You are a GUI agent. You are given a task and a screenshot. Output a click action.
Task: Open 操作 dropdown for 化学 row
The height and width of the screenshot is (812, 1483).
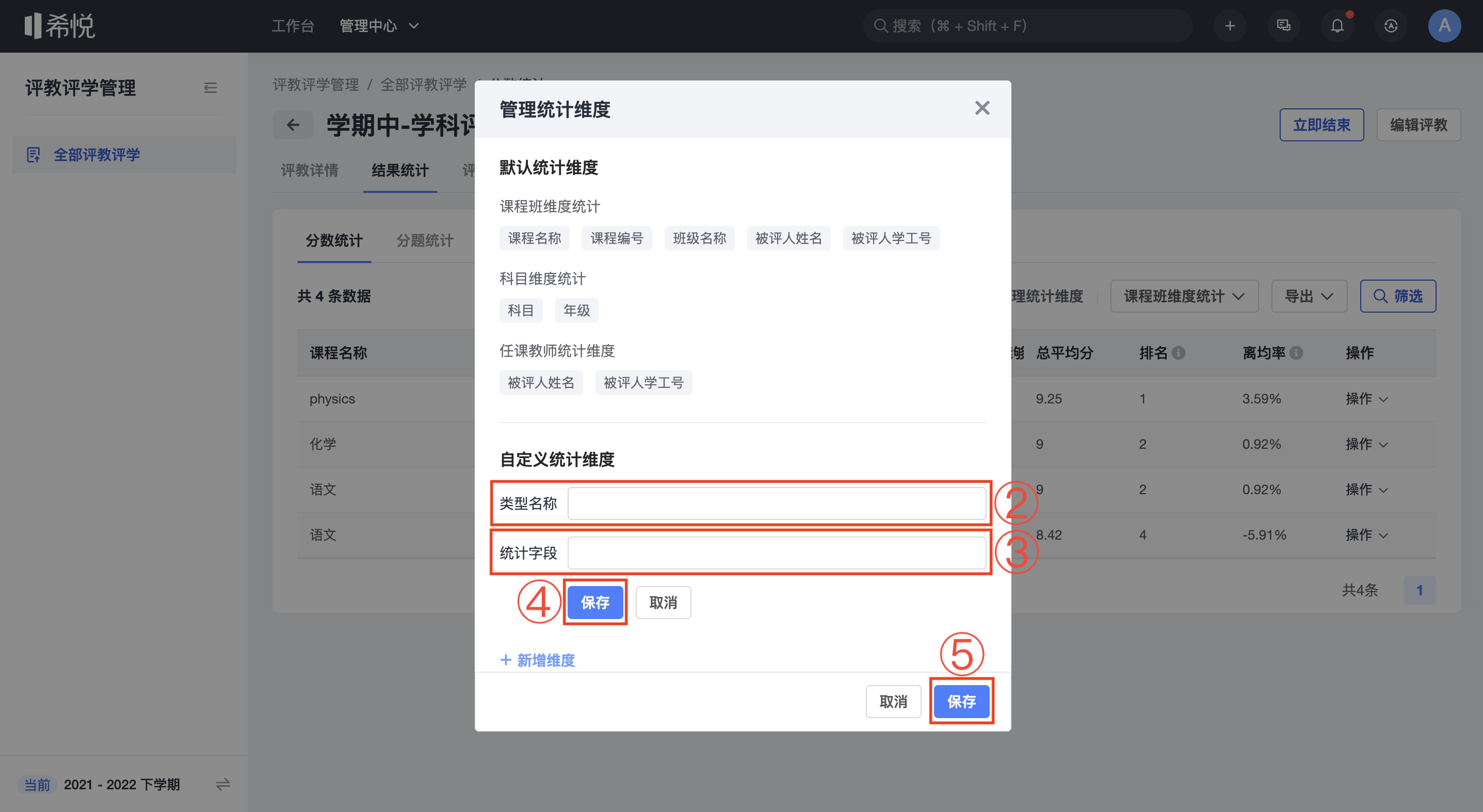click(x=1367, y=444)
